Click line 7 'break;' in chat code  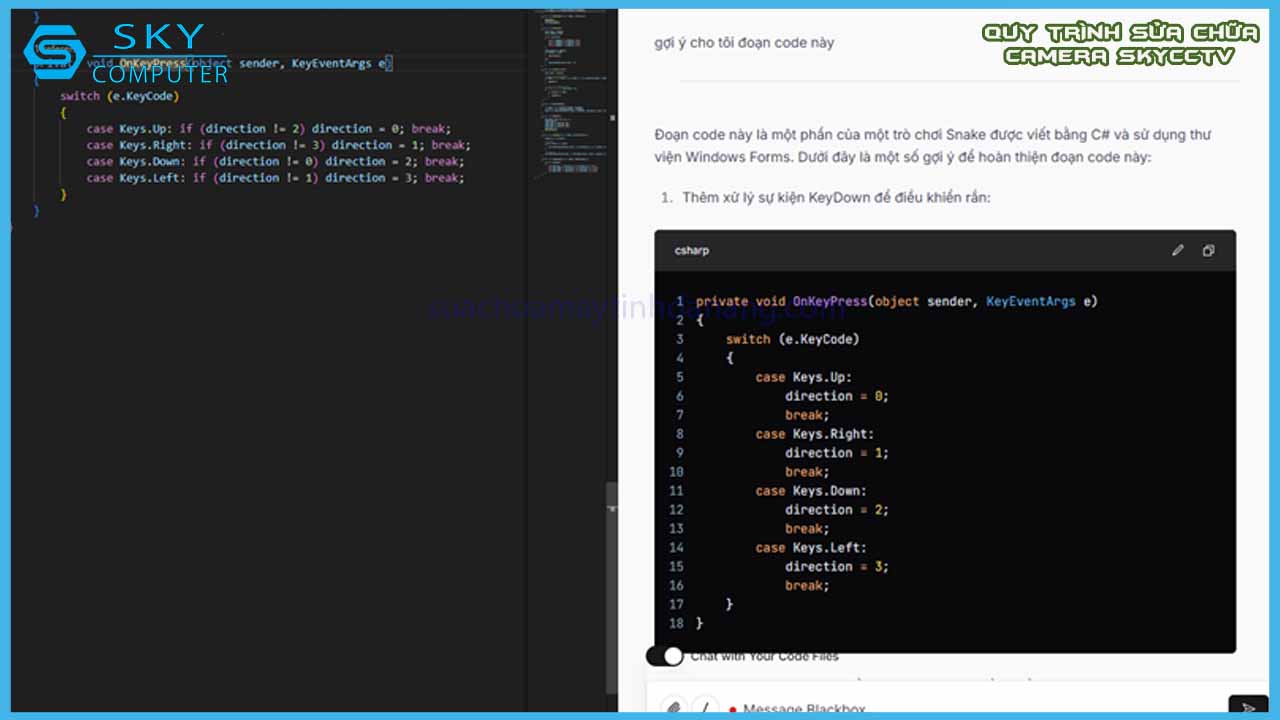(807, 415)
